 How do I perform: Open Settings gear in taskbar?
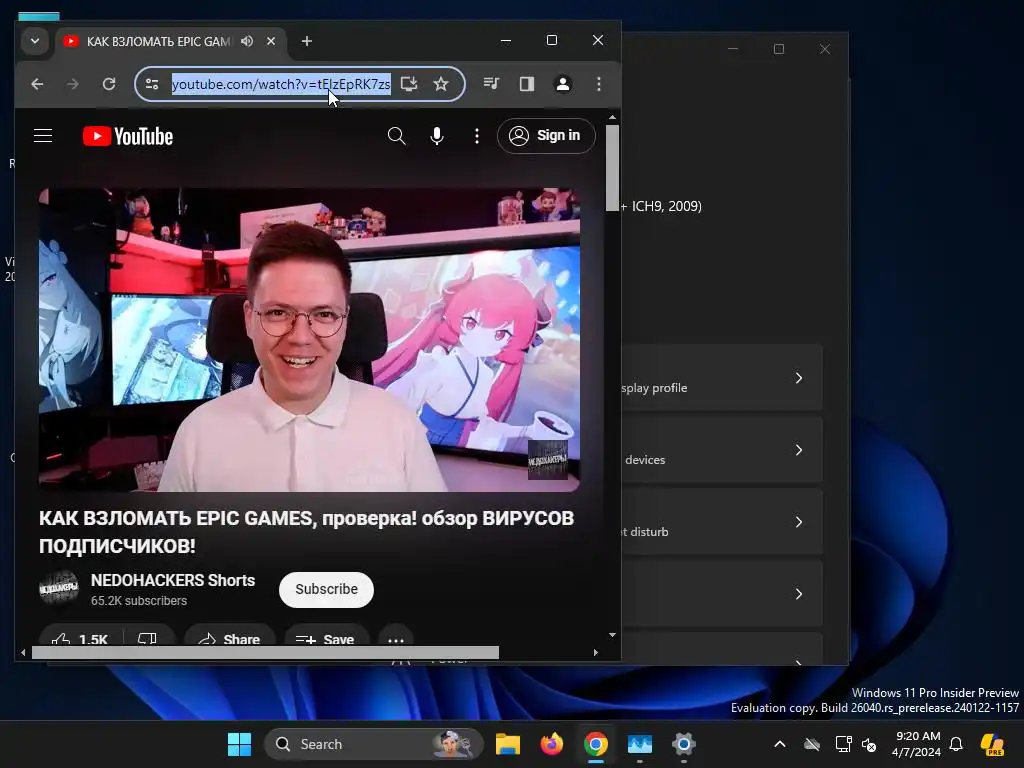coord(684,744)
